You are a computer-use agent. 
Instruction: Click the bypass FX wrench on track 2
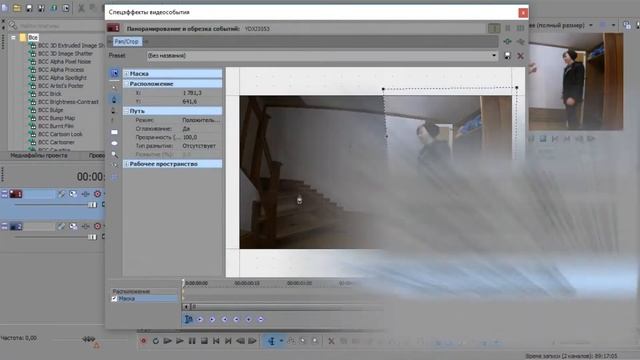click(61, 226)
